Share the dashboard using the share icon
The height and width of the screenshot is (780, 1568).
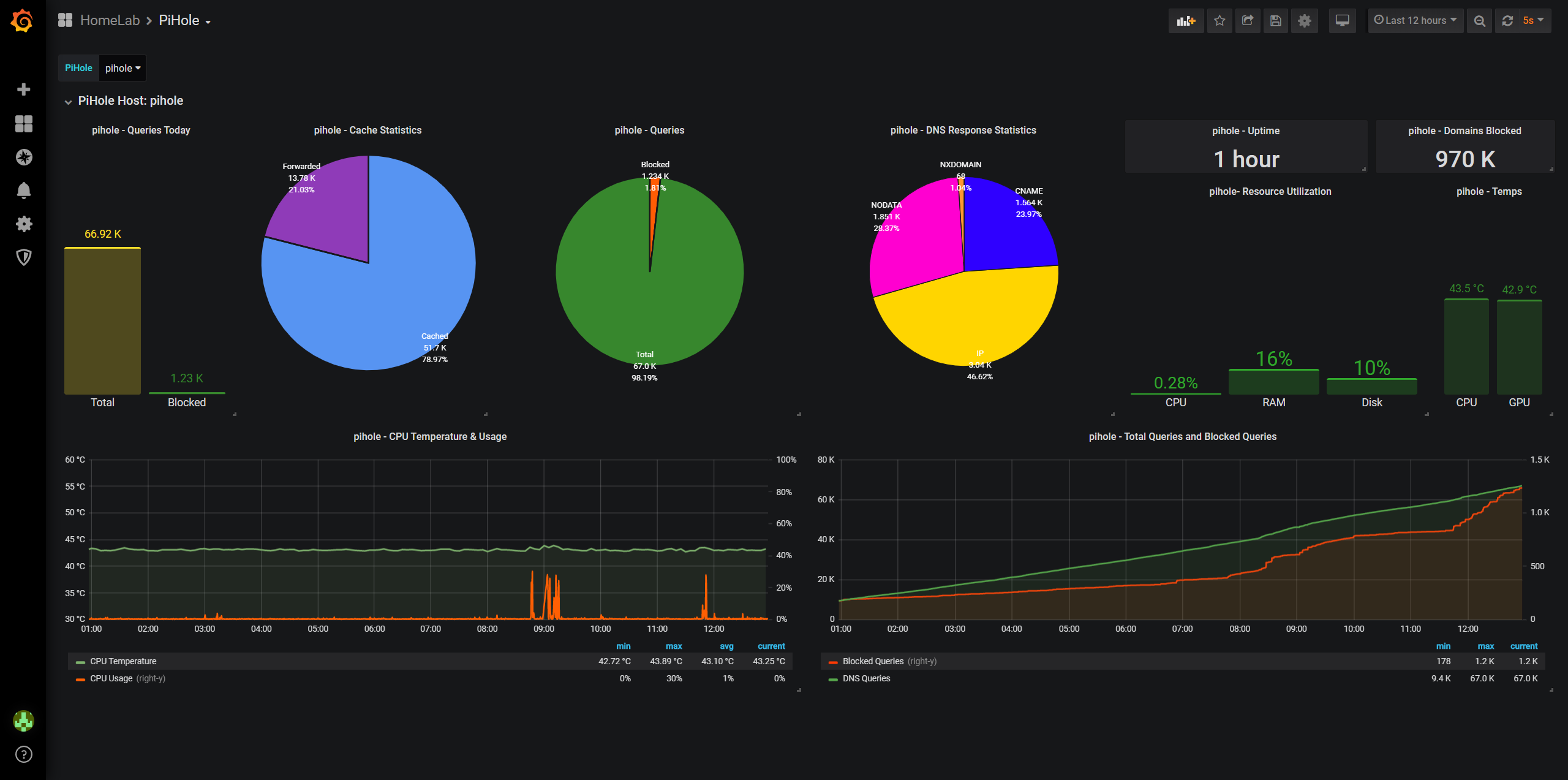coord(1248,20)
